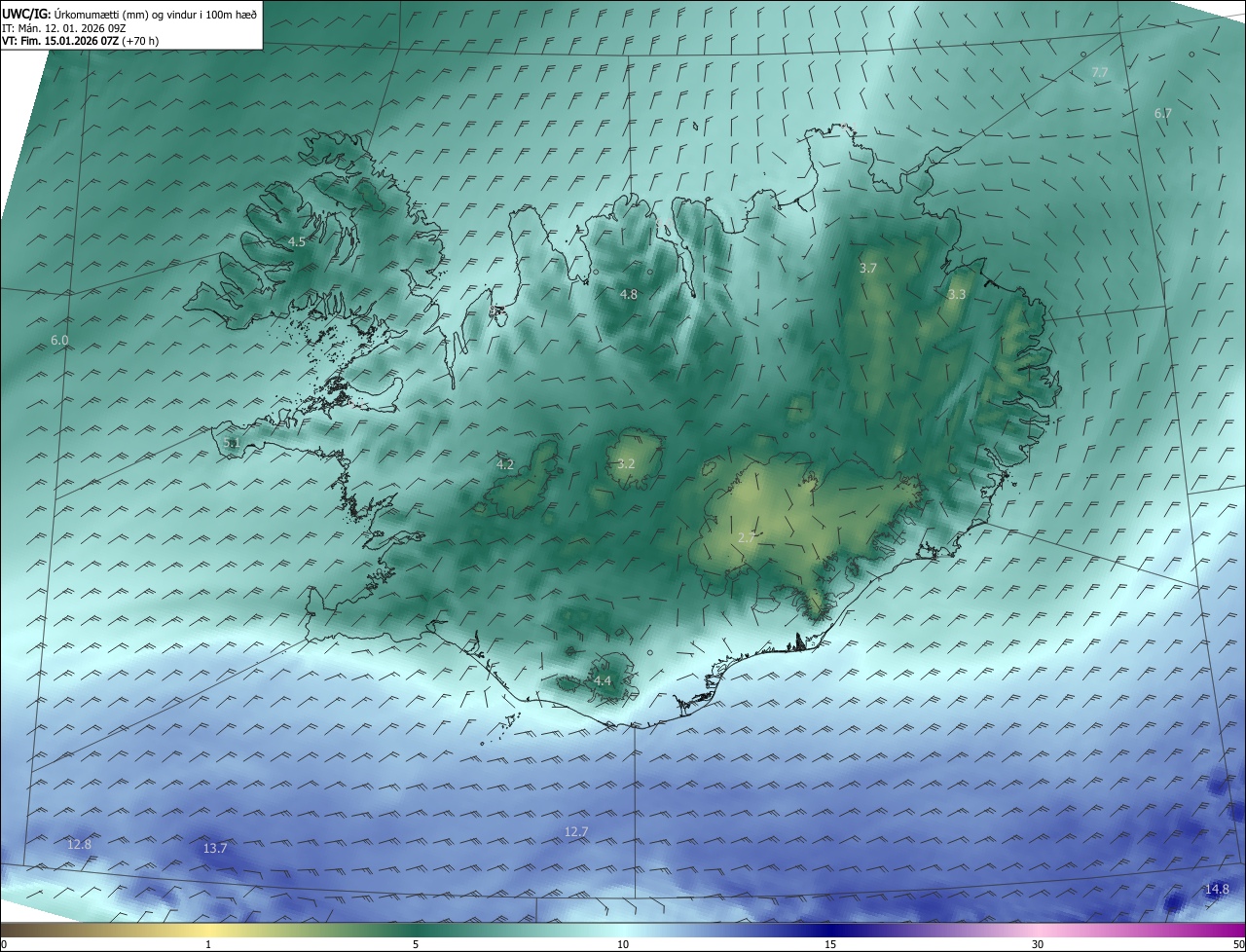Click the 4.8 value label
Screen dimensions: 1246x952
pyautogui.click(x=629, y=294)
